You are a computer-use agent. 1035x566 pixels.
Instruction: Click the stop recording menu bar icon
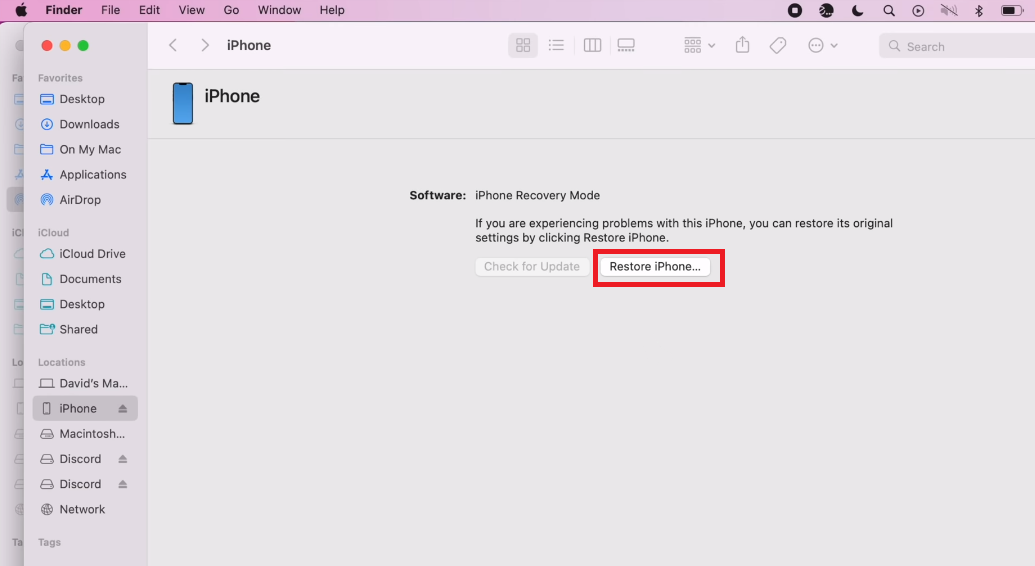point(795,10)
